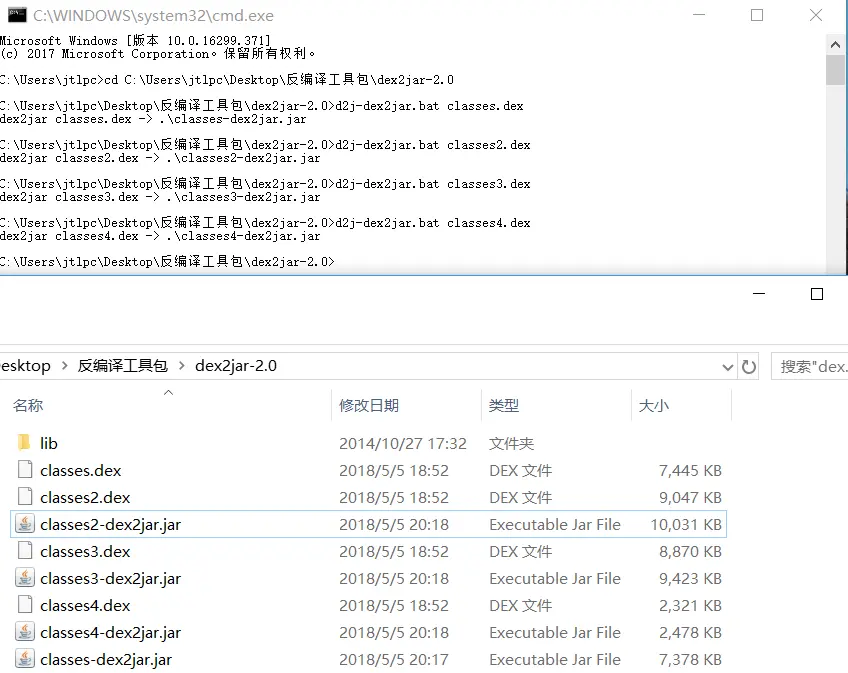Image resolution: width=848 pixels, height=673 pixels.
Task: Select the classes2.dex file icon
Action: point(25,497)
